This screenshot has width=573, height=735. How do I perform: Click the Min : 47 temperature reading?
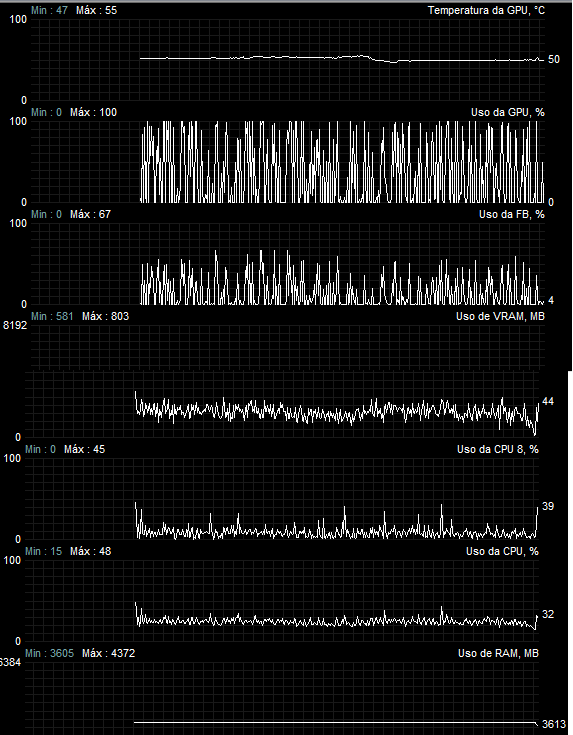click(49, 10)
